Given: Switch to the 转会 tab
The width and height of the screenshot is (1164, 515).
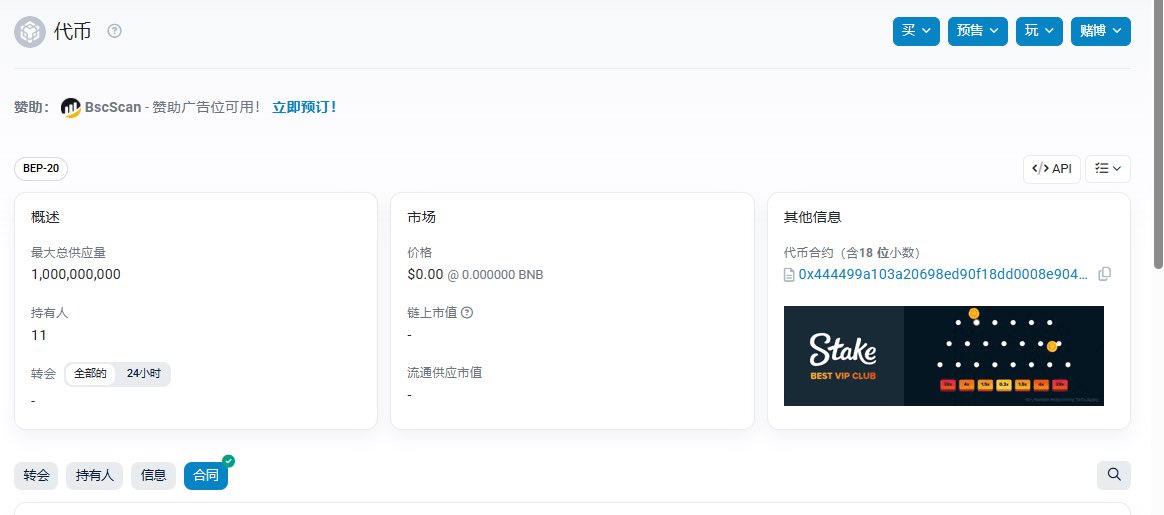Looking at the screenshot, I should click(37, 476).
